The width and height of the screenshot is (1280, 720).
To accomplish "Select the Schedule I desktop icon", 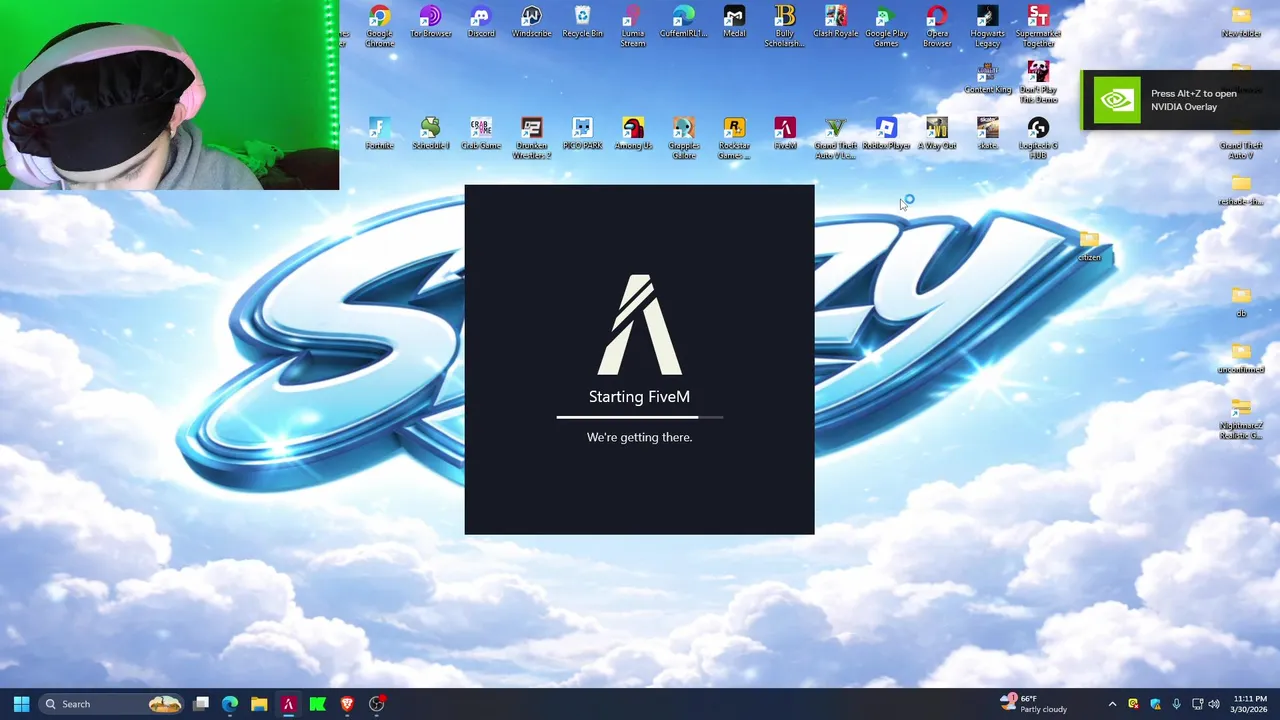I will point(431,134).
